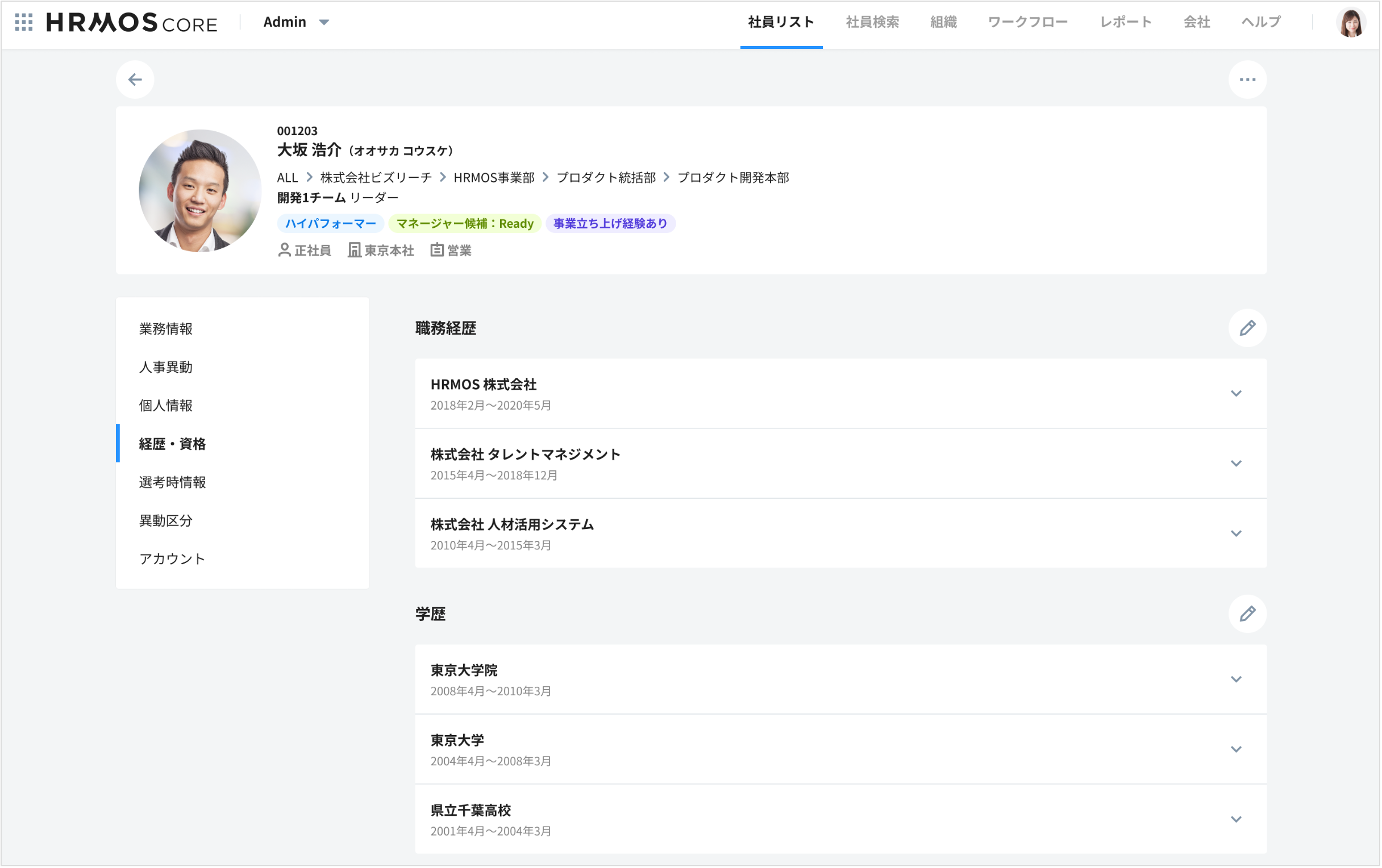Click the back arrow to return

pyautogui.click(x=135, y=79)
